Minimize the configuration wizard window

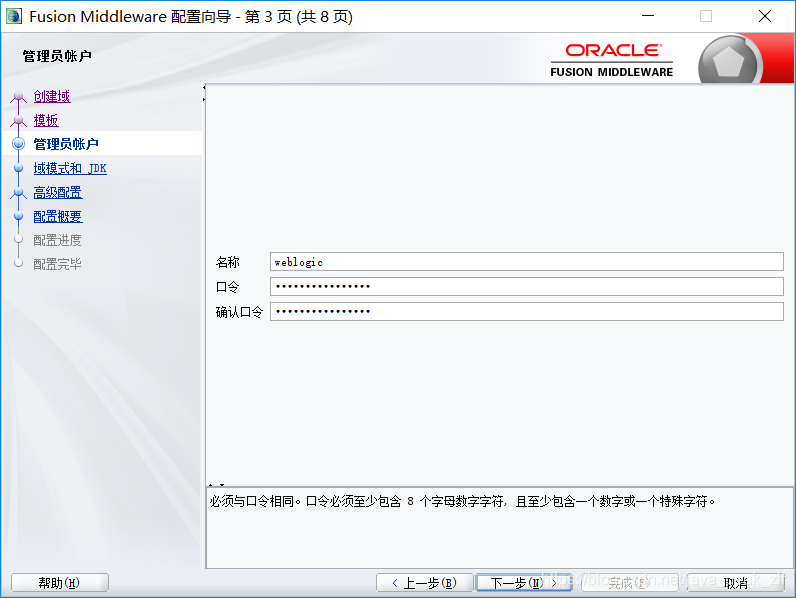648,16
